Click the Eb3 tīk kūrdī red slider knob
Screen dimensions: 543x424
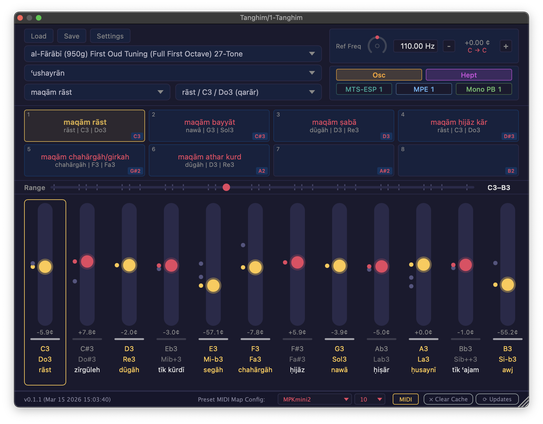[x=171, y=266]
